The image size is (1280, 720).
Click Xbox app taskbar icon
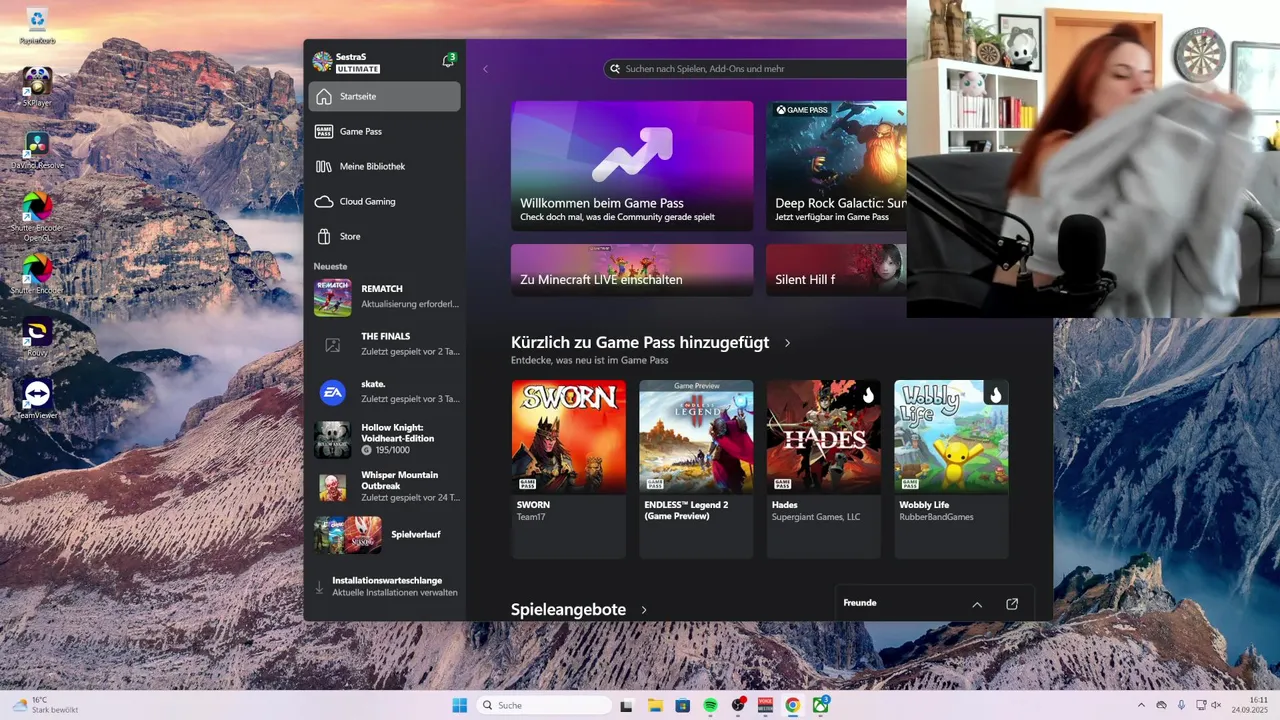821,705
